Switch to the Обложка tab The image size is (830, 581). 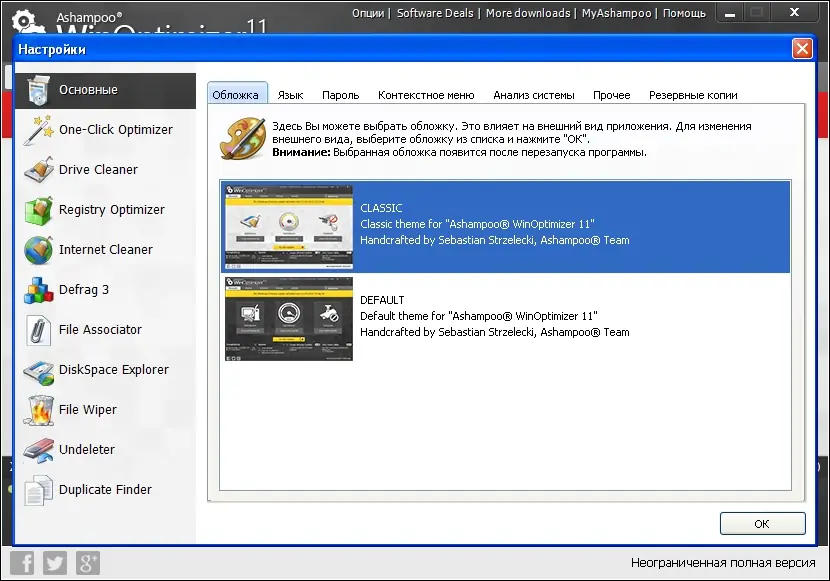pyautogui.click(x=236, y=95)
